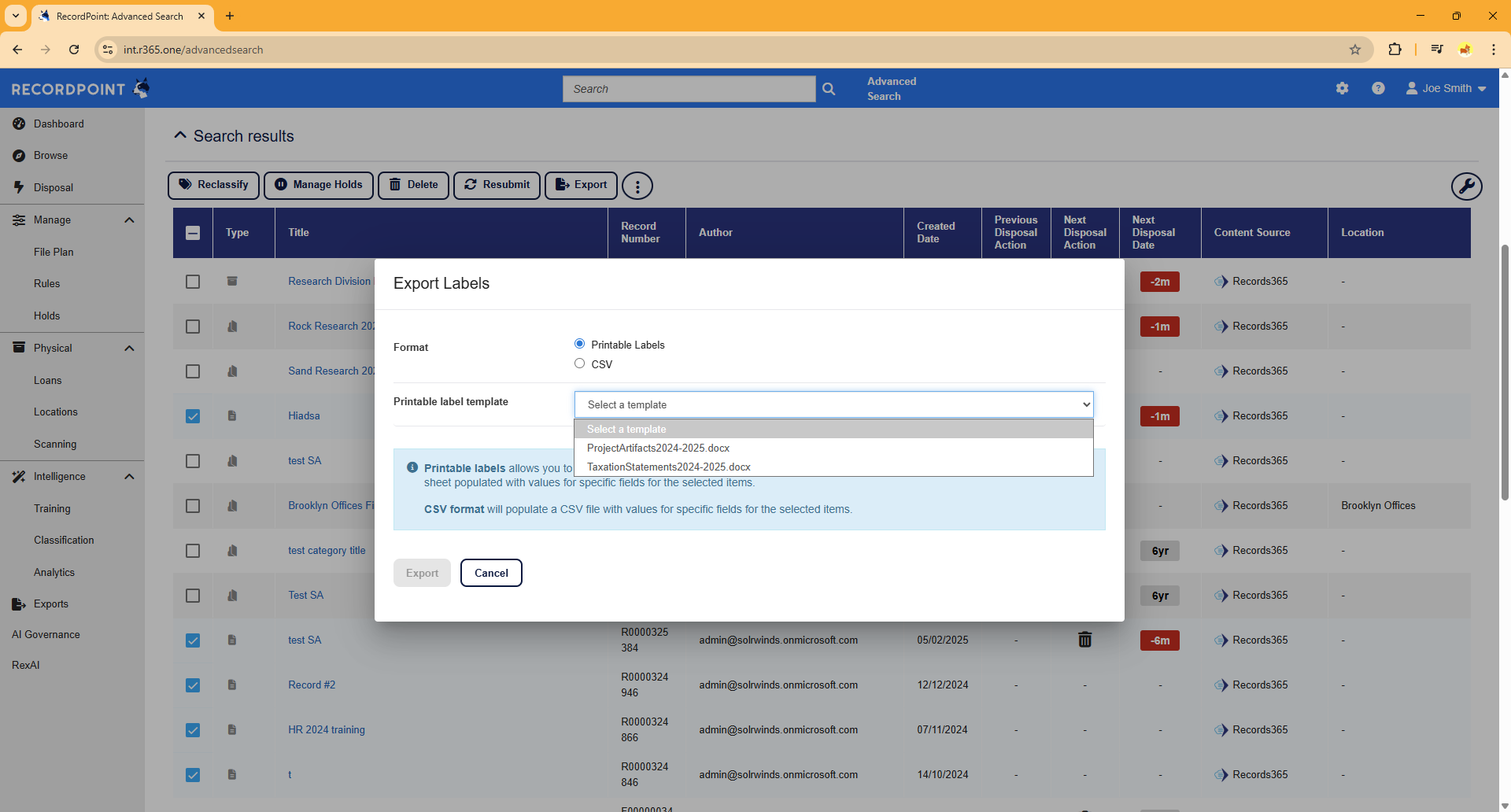Screen dimensions: 1511x812
Task: Bookmark this page with star icon
Action: (1355, 50)
